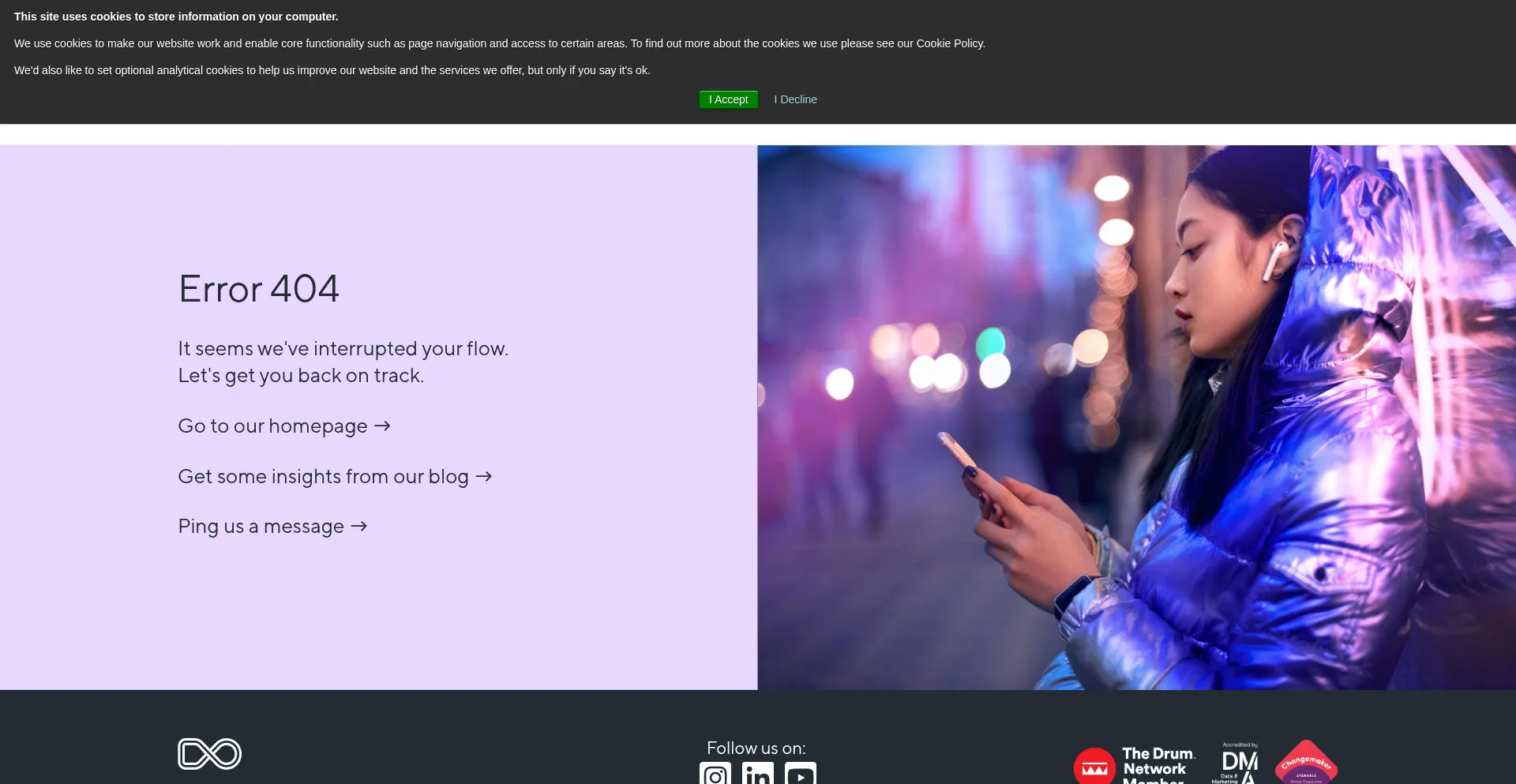Click the Changemaker badge
This screenshot has width=1516, height=784.
coord(1307,762)
